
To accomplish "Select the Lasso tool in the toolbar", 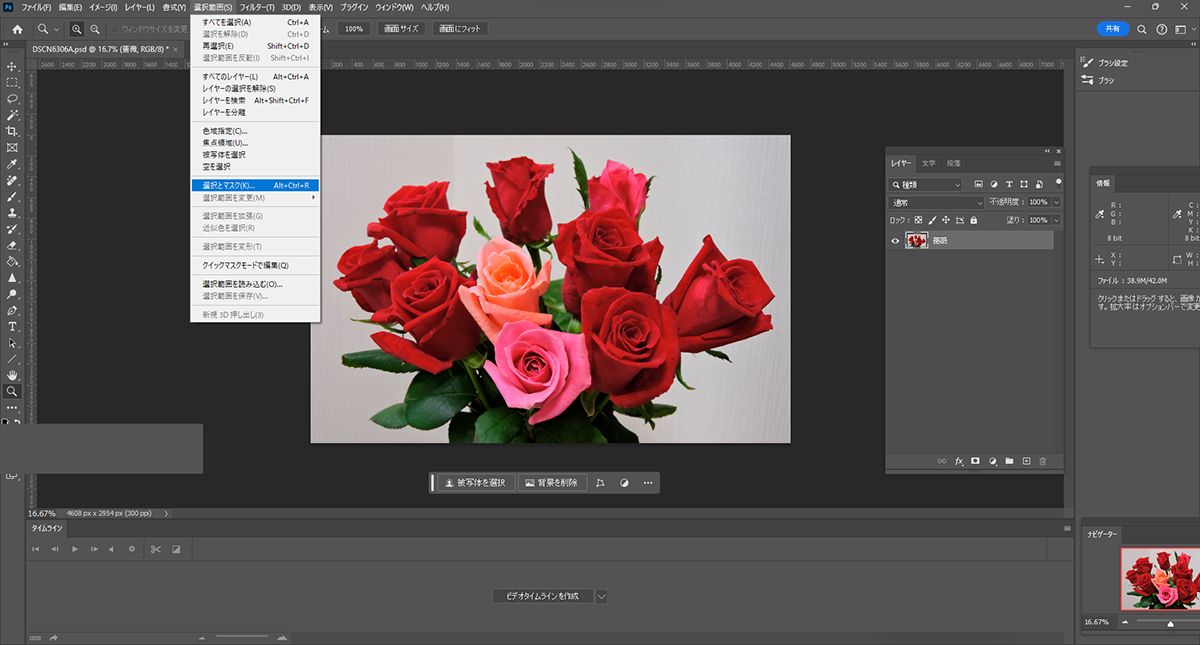I will click(13, 99).
